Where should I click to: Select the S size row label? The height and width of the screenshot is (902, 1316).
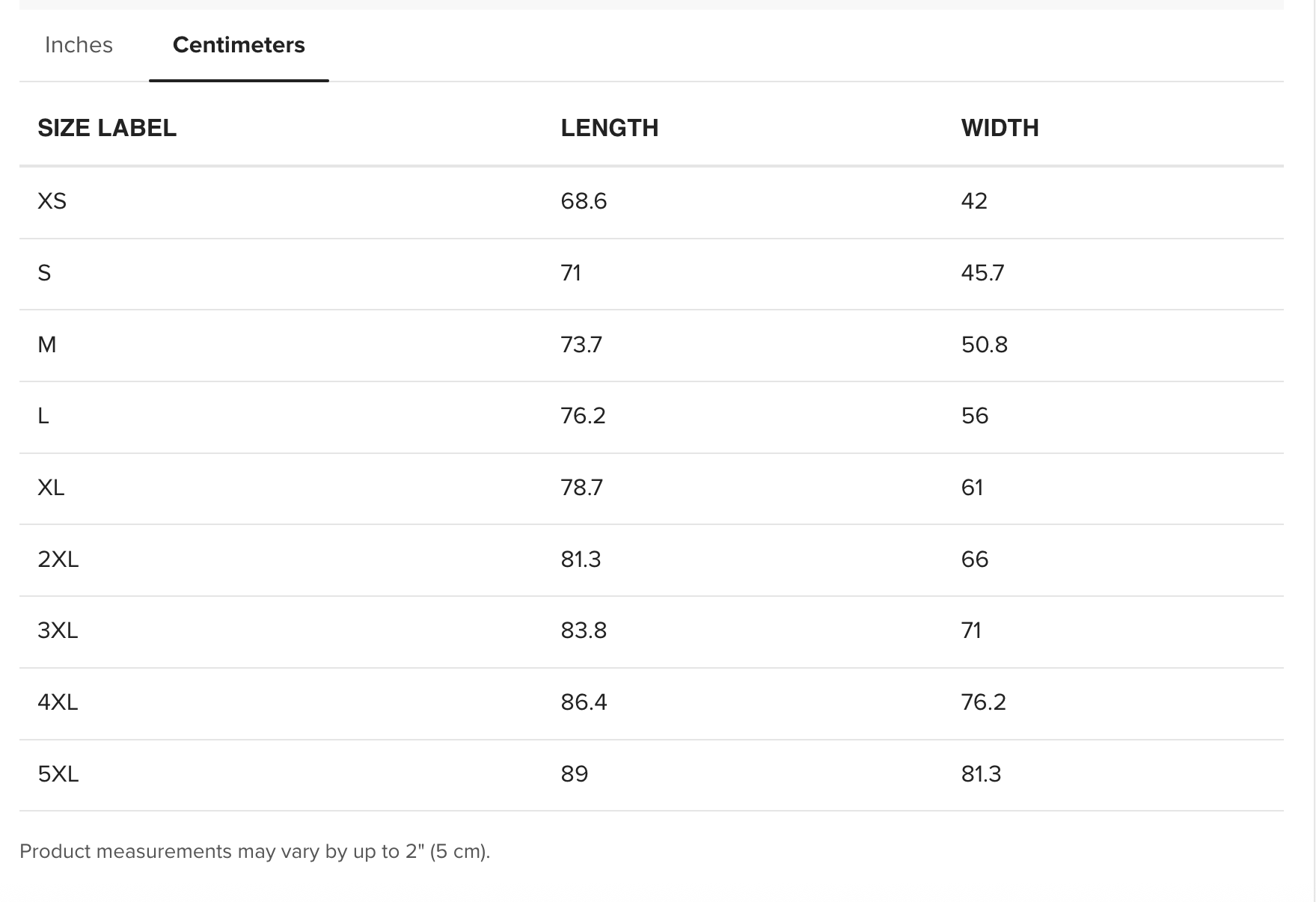tap(44, 273)
